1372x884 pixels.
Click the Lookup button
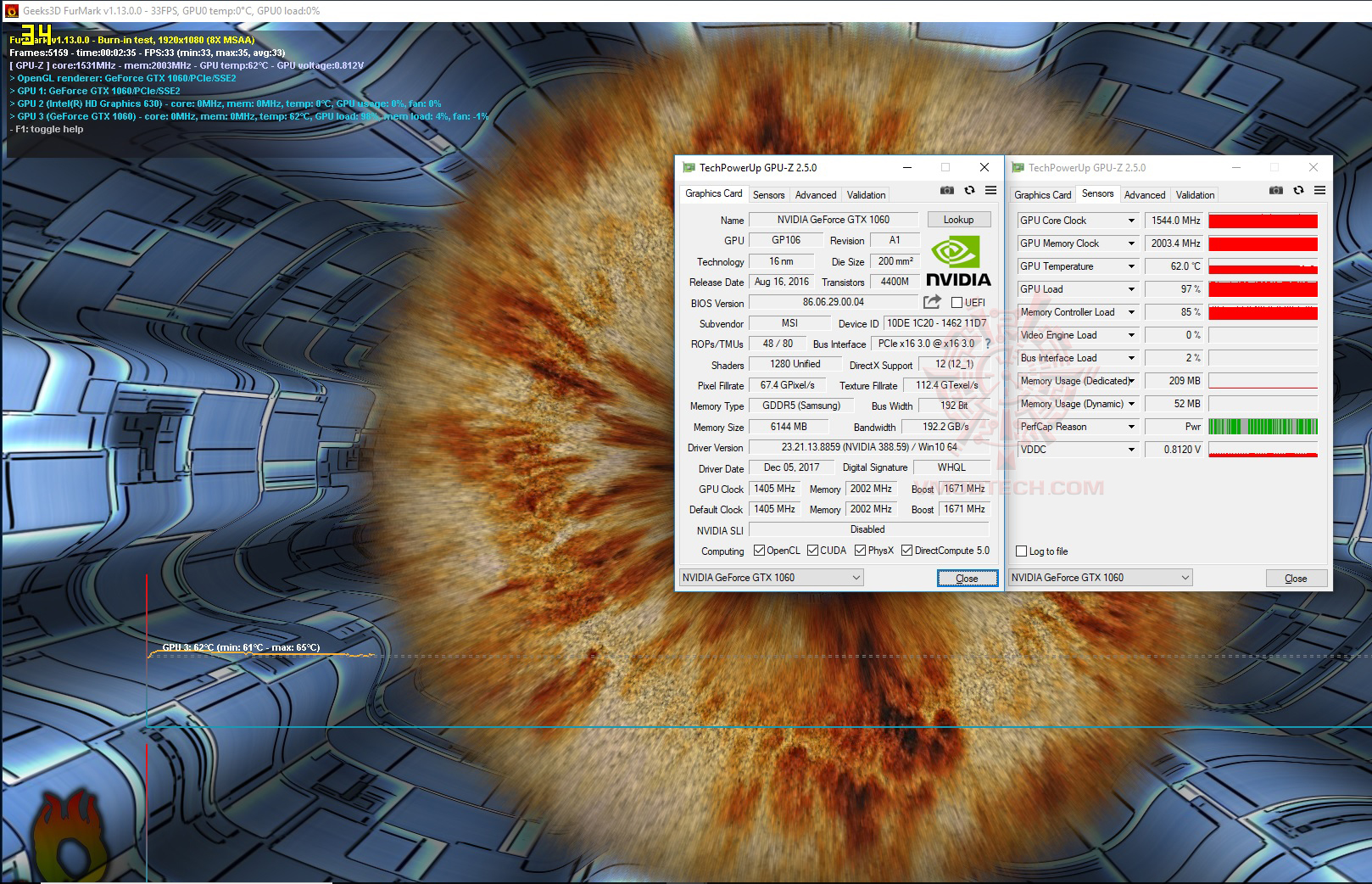(958, 220)
